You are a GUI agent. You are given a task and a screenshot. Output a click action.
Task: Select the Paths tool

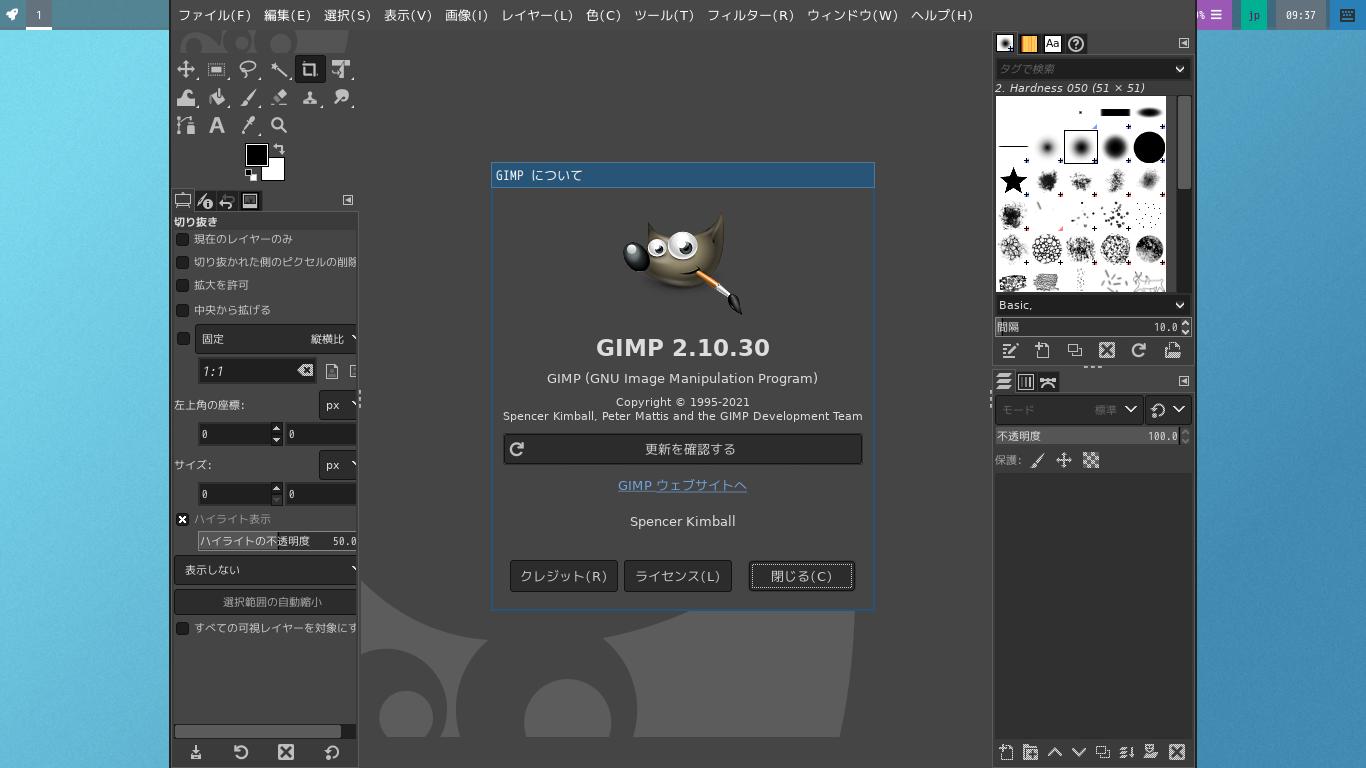tap(186, 125)
